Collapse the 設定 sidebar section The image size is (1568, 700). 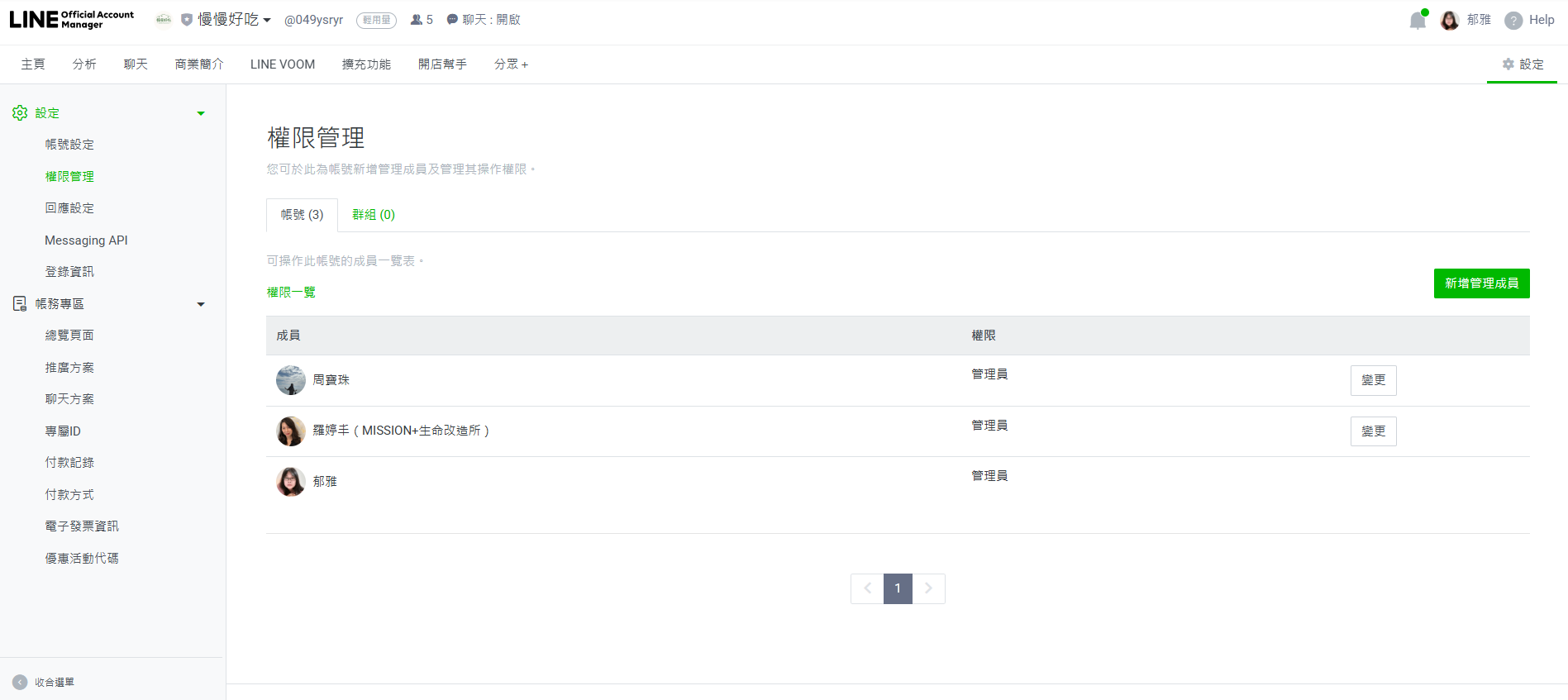[x=201, y=113]
